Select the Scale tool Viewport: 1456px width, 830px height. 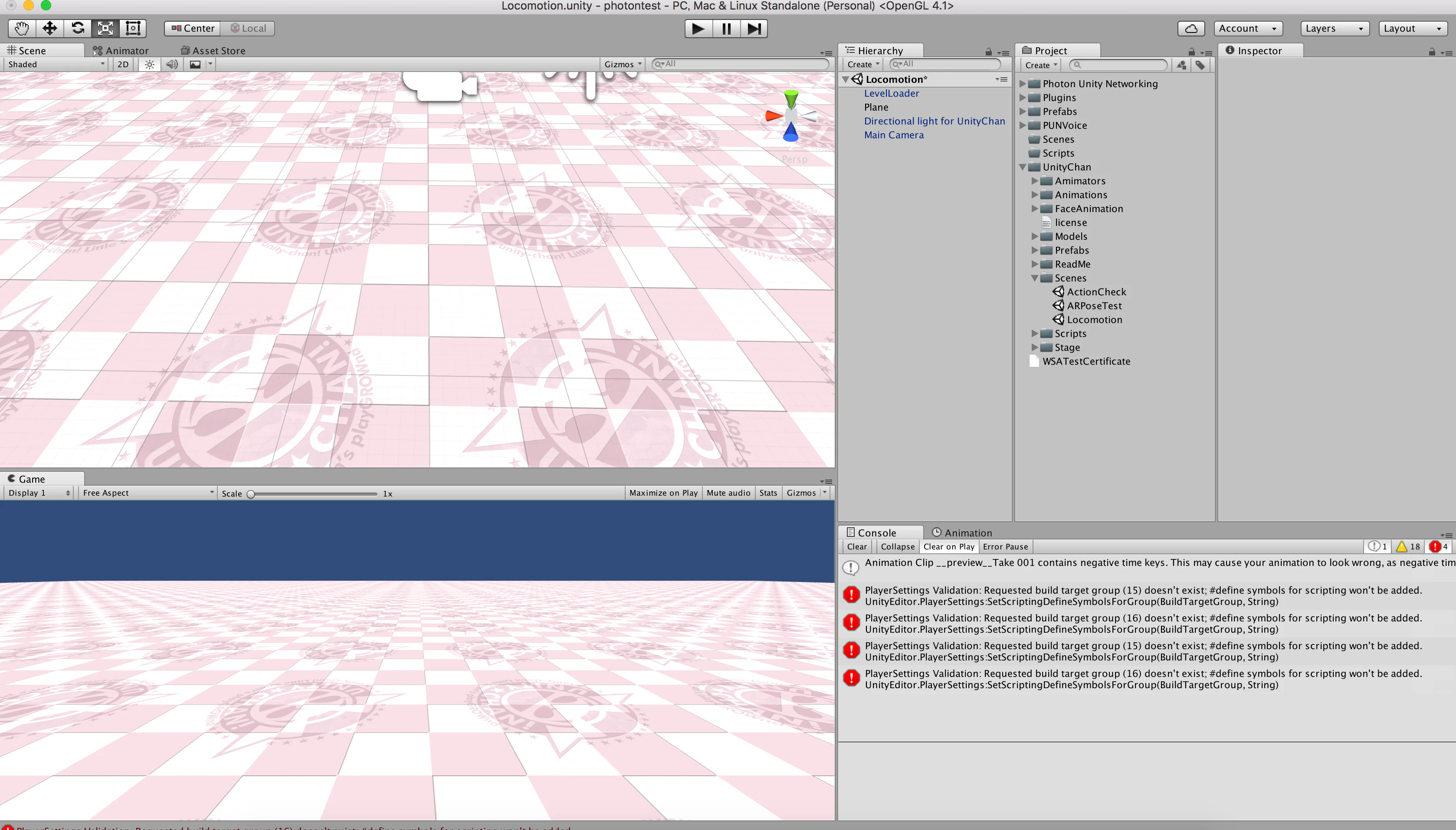coord(105,28)
